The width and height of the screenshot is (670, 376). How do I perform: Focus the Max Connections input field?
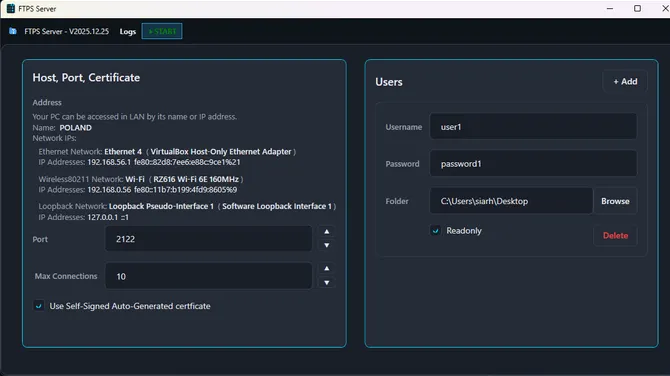[x=209, y=276]
